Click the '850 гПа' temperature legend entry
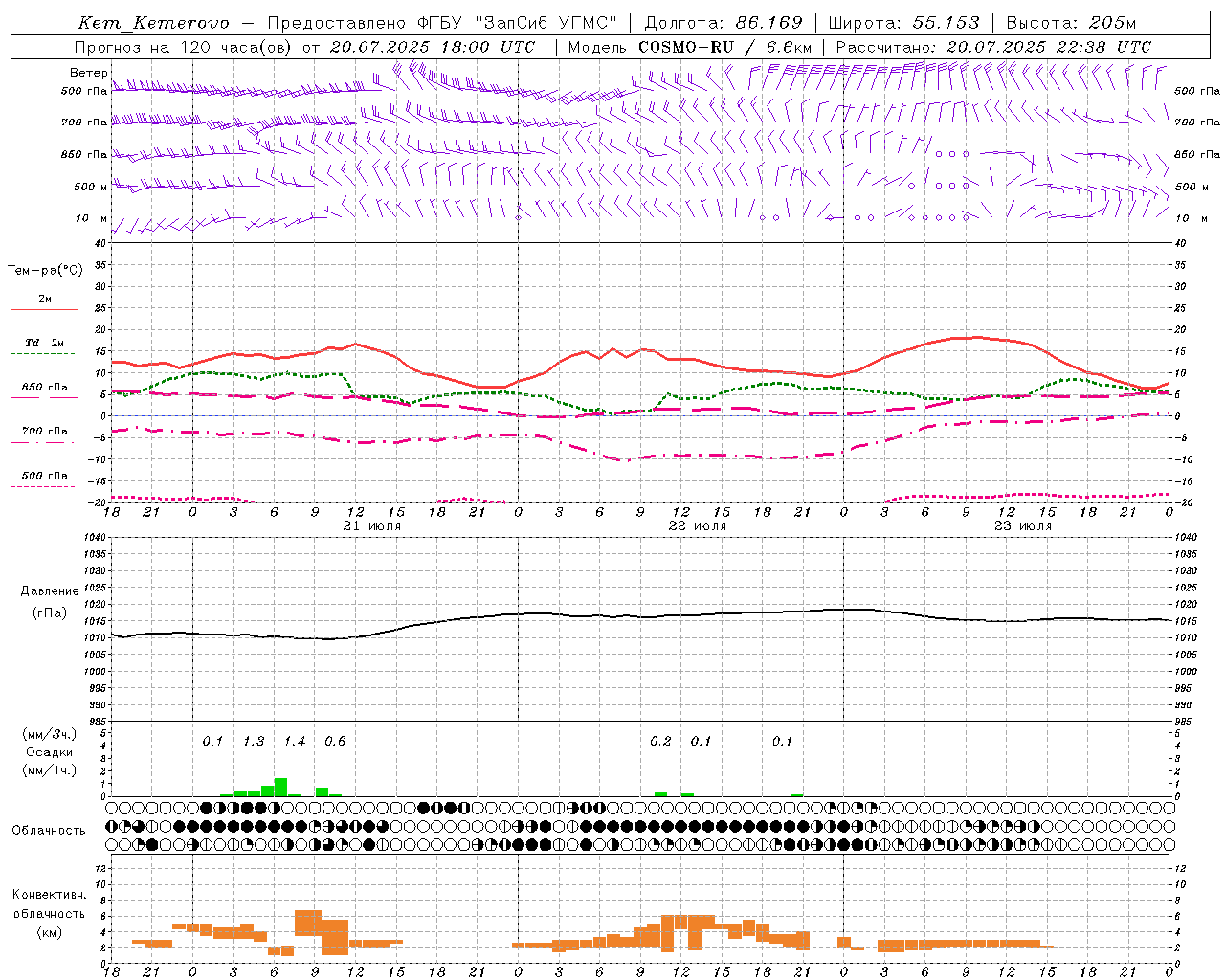1225x980 pixels. click(x=45, y=388)
